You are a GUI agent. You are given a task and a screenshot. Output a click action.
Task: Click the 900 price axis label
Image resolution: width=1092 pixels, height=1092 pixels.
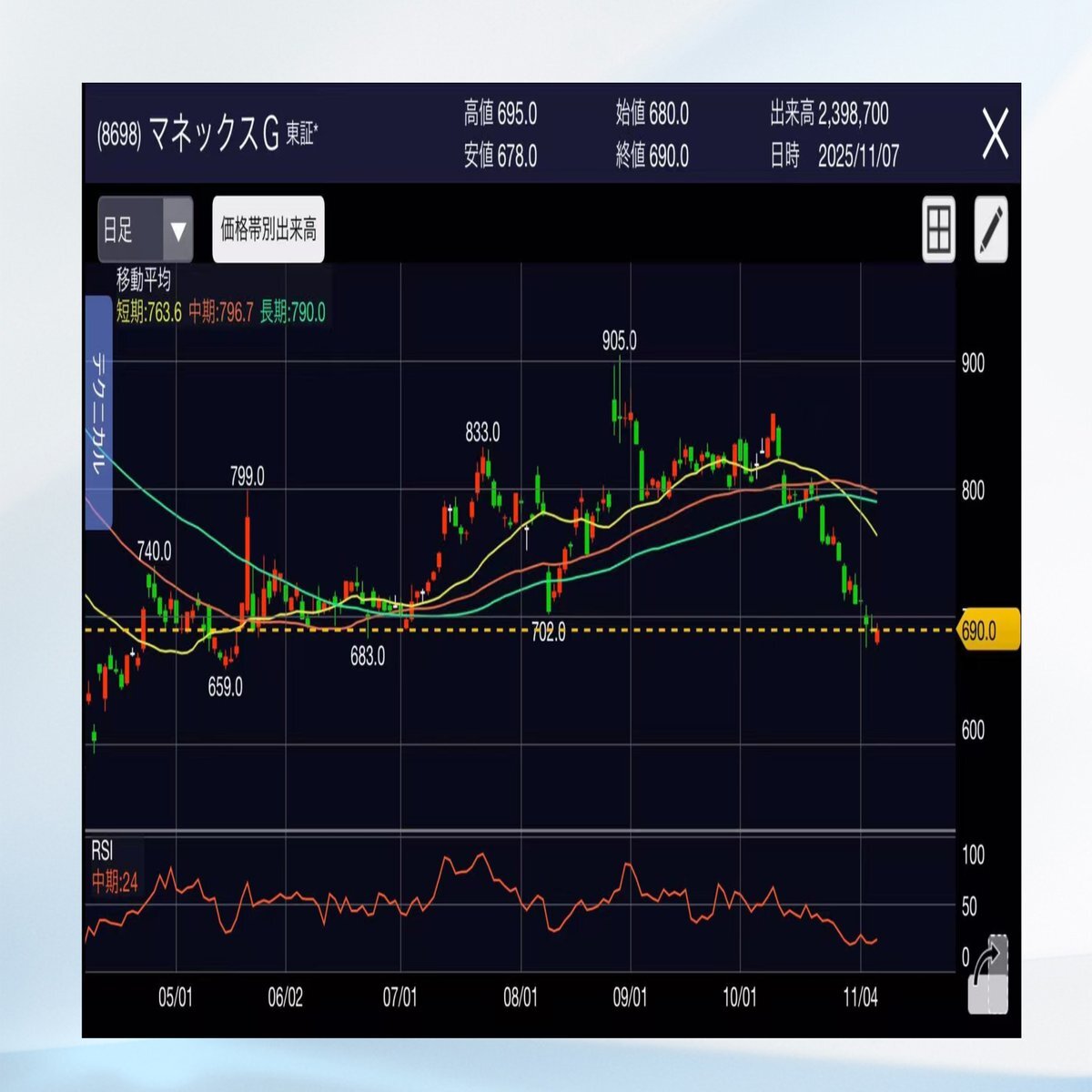tap(973, 364)
